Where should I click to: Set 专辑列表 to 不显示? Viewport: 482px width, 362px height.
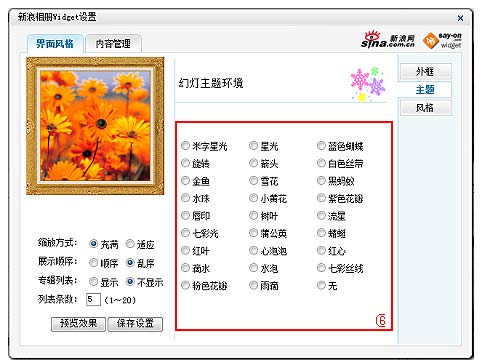tap(130, 282)
